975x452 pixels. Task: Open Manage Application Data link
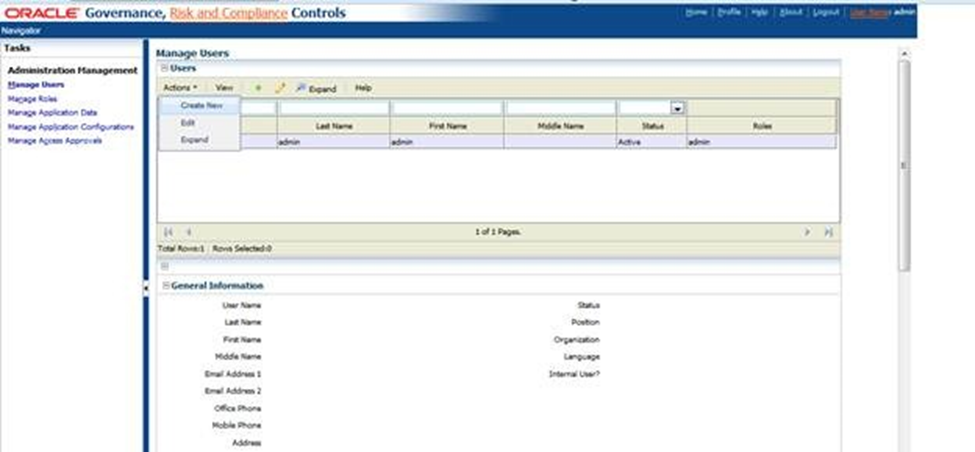pos(52,113)
